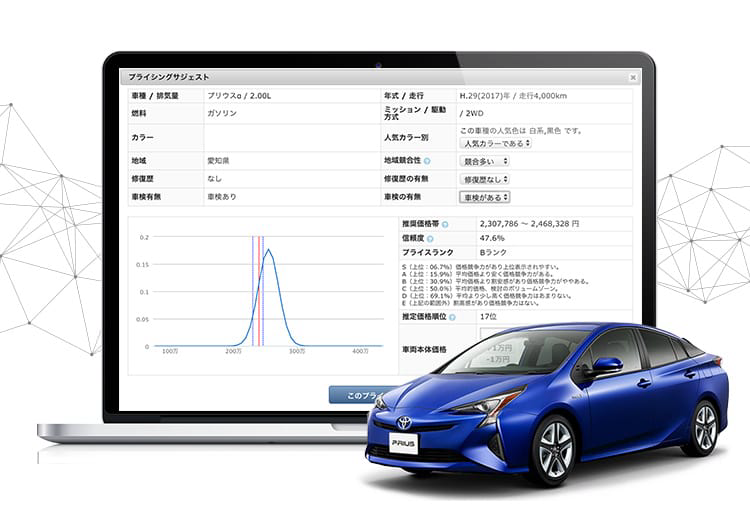
Task: Click the peak of the blue curve
Action: (x=269, y=250)
